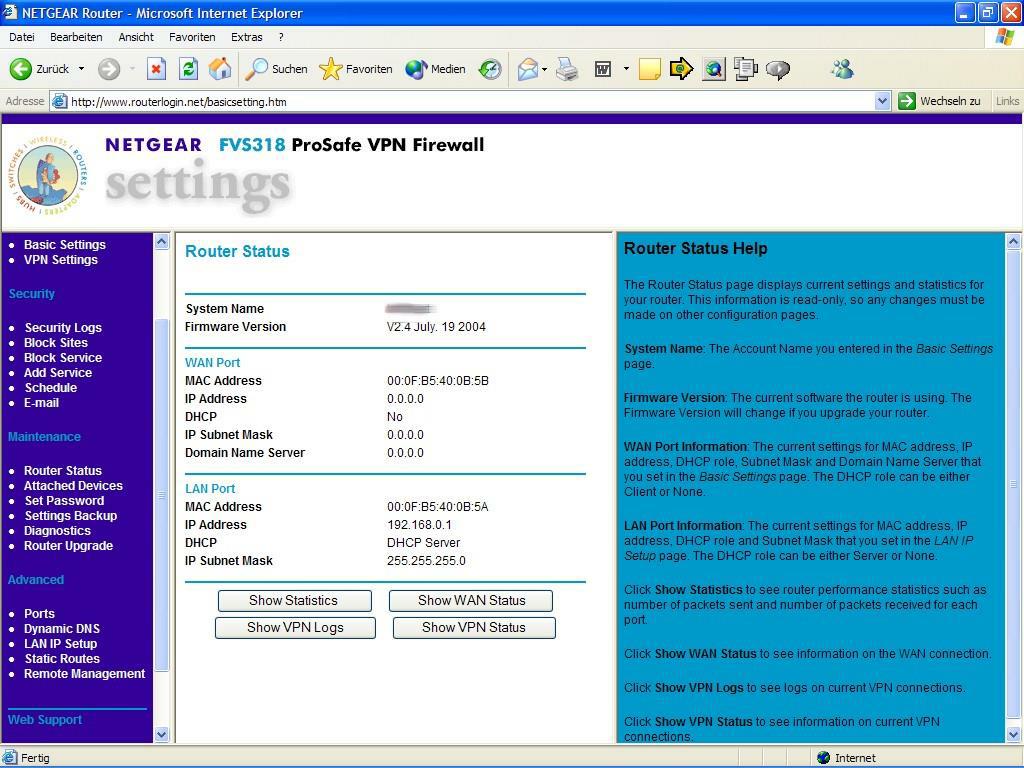Screen dimensions: 1024x768
Task: Open the VPN Settings sidebar link
Action: [x=61, y=259]
